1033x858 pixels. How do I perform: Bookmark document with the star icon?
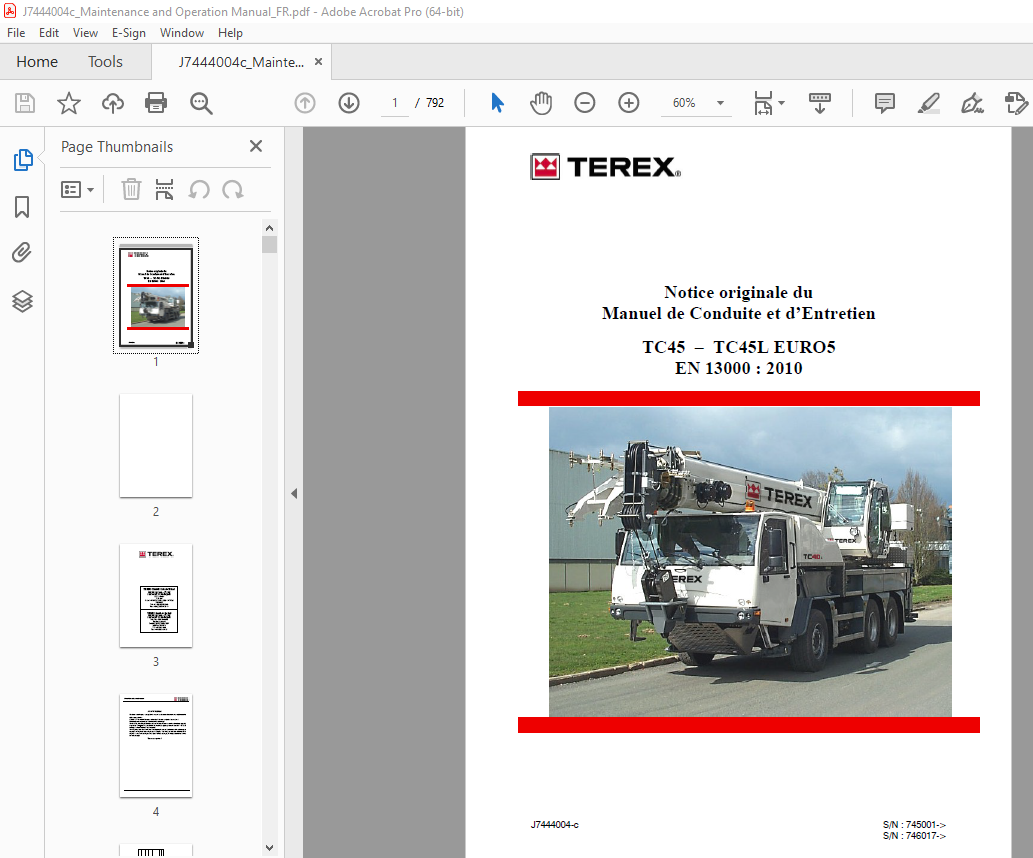pyautogui.click(x=69, y=103)
